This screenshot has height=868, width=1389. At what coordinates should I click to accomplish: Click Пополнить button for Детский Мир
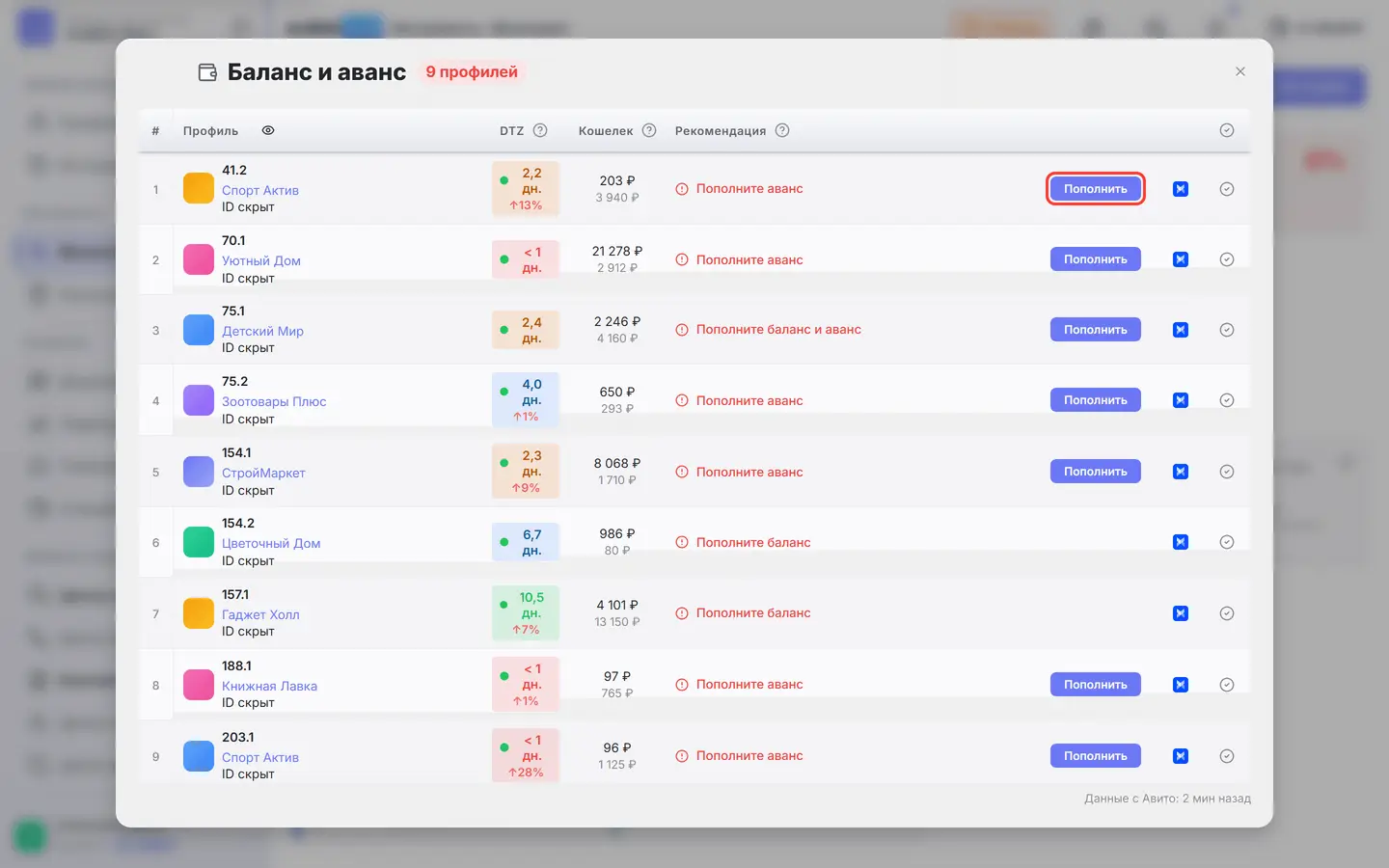coord(1096,330)
